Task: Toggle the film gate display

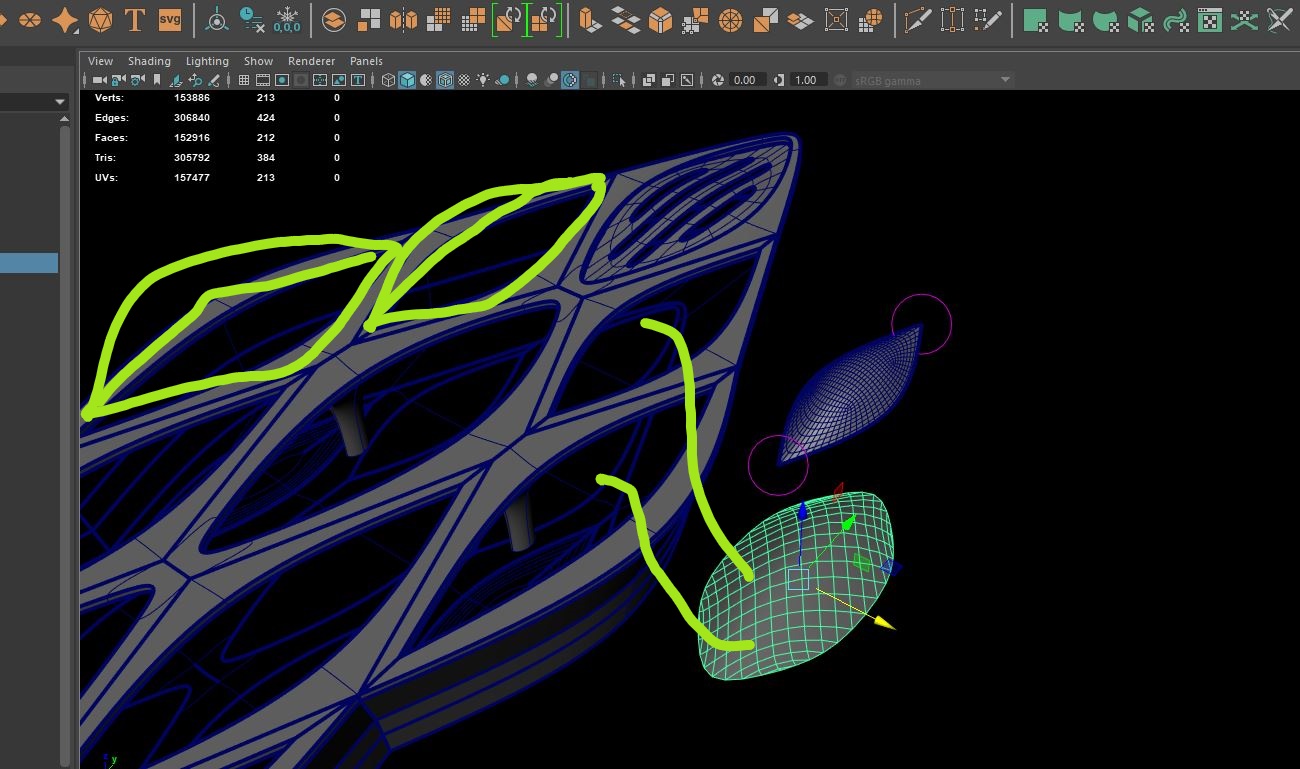Action: click(263, 80)
